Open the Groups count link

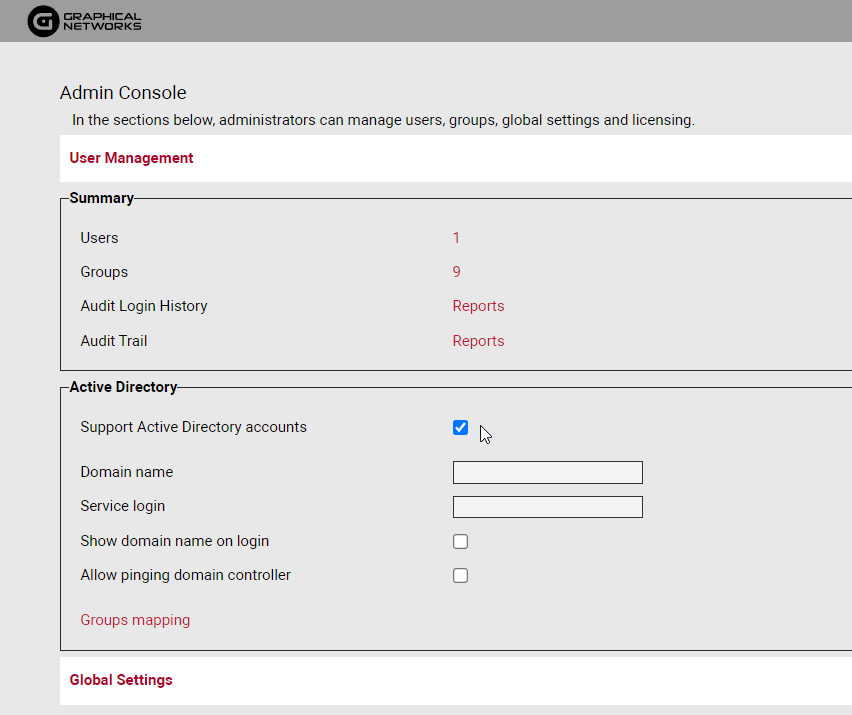click(456, 272)
